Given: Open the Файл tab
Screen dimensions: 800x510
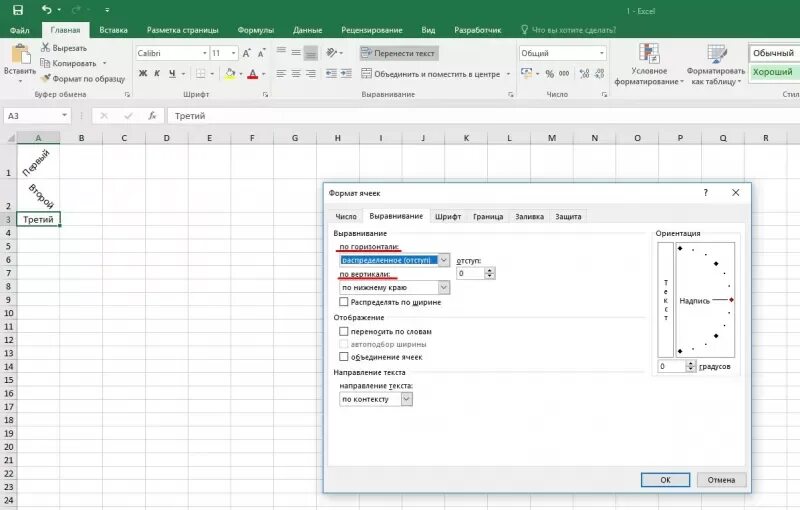Looking at the screenshot, I should (x=19, y=30).
